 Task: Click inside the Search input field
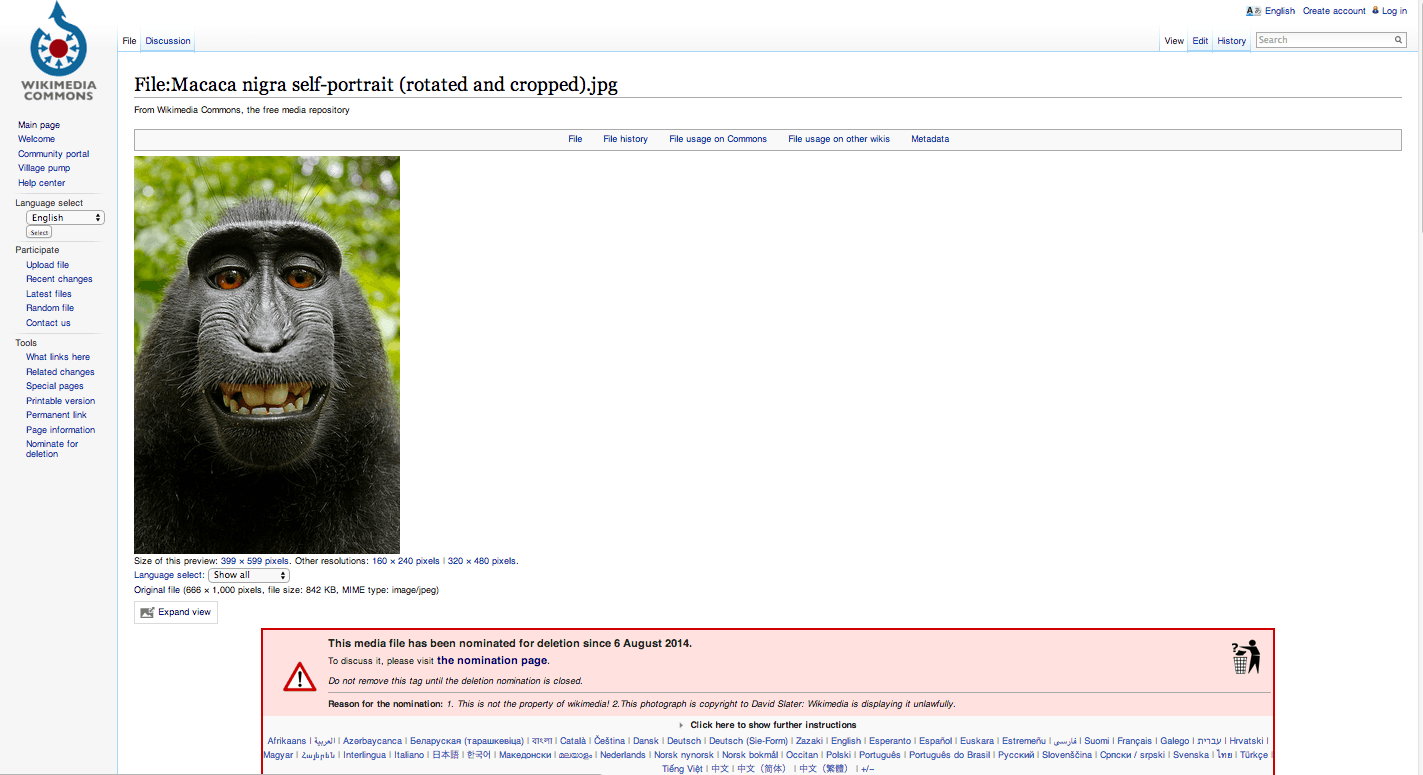(1322, 40)
